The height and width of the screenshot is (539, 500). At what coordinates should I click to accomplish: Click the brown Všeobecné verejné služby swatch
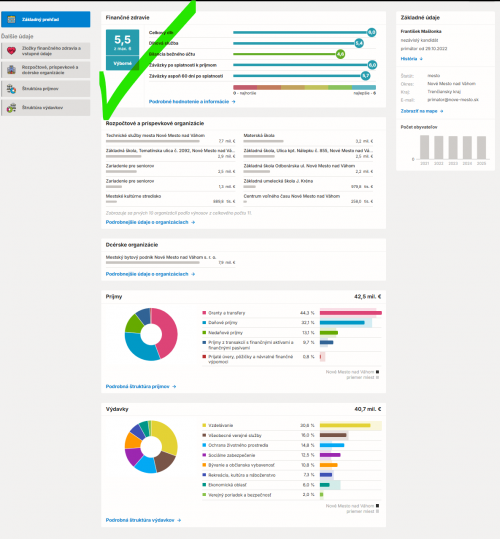click(x=204, y=435)
